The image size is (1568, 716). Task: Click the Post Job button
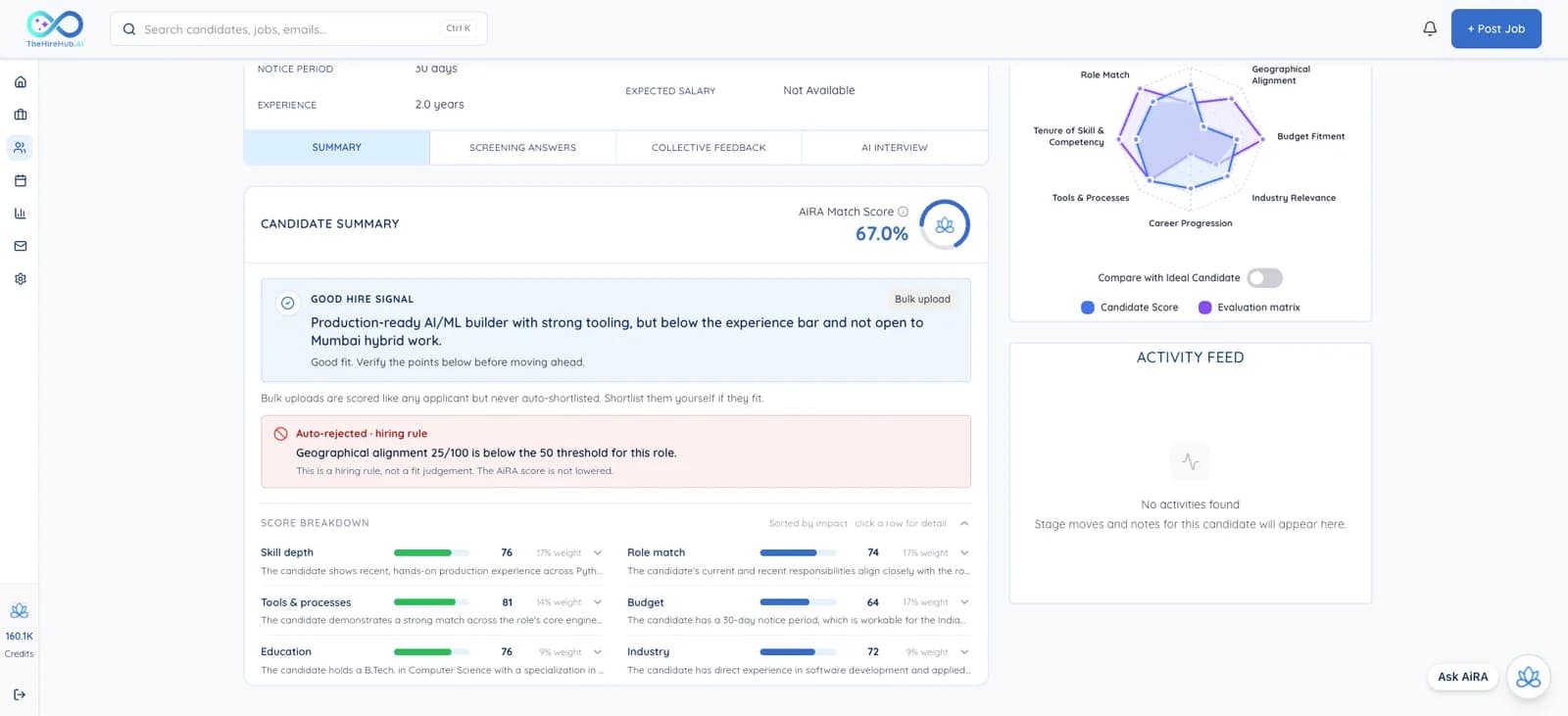point(1495,28)
